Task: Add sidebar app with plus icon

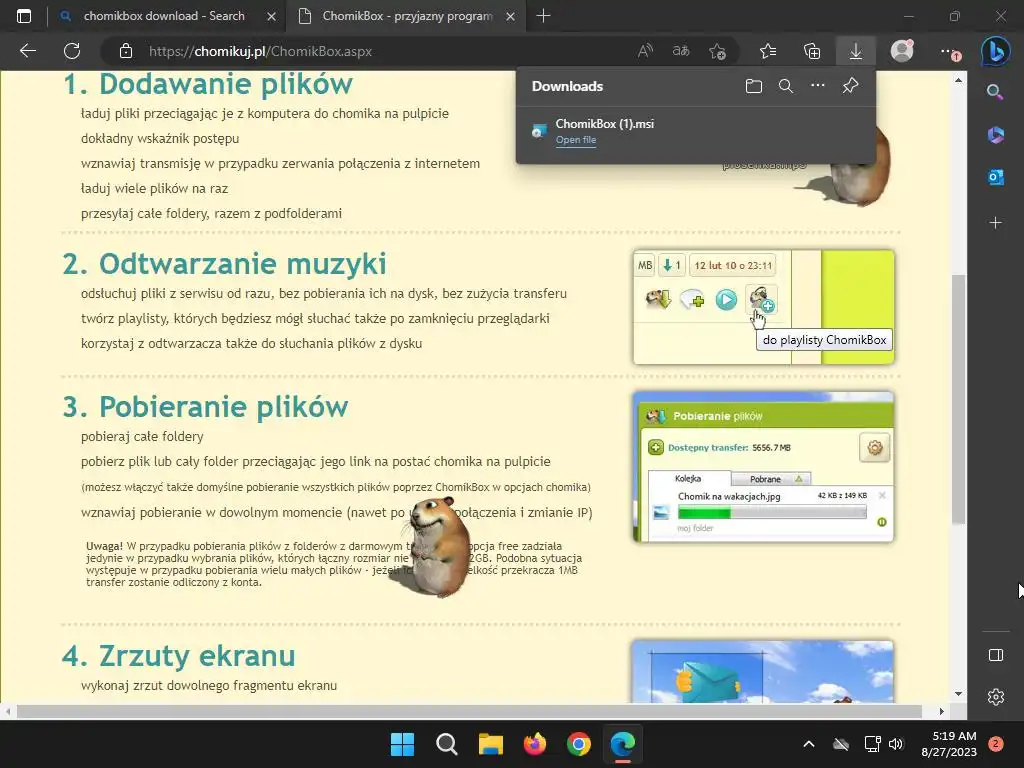Action: [x=995, y=223]
